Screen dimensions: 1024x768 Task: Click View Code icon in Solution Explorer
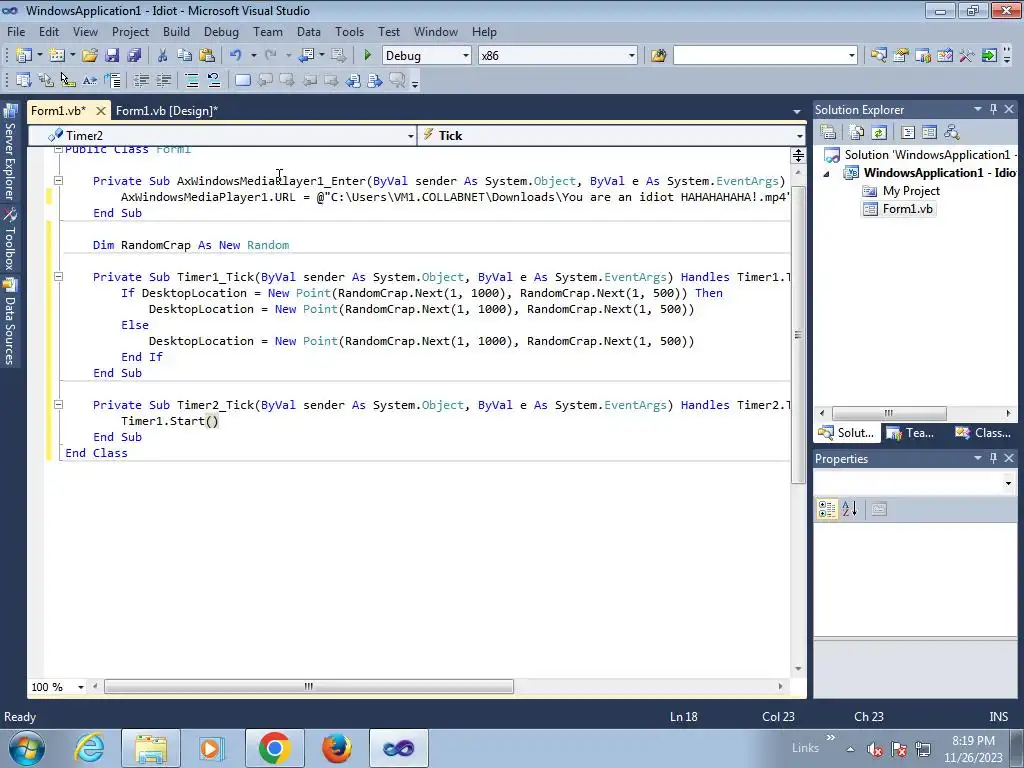[908, 133]
